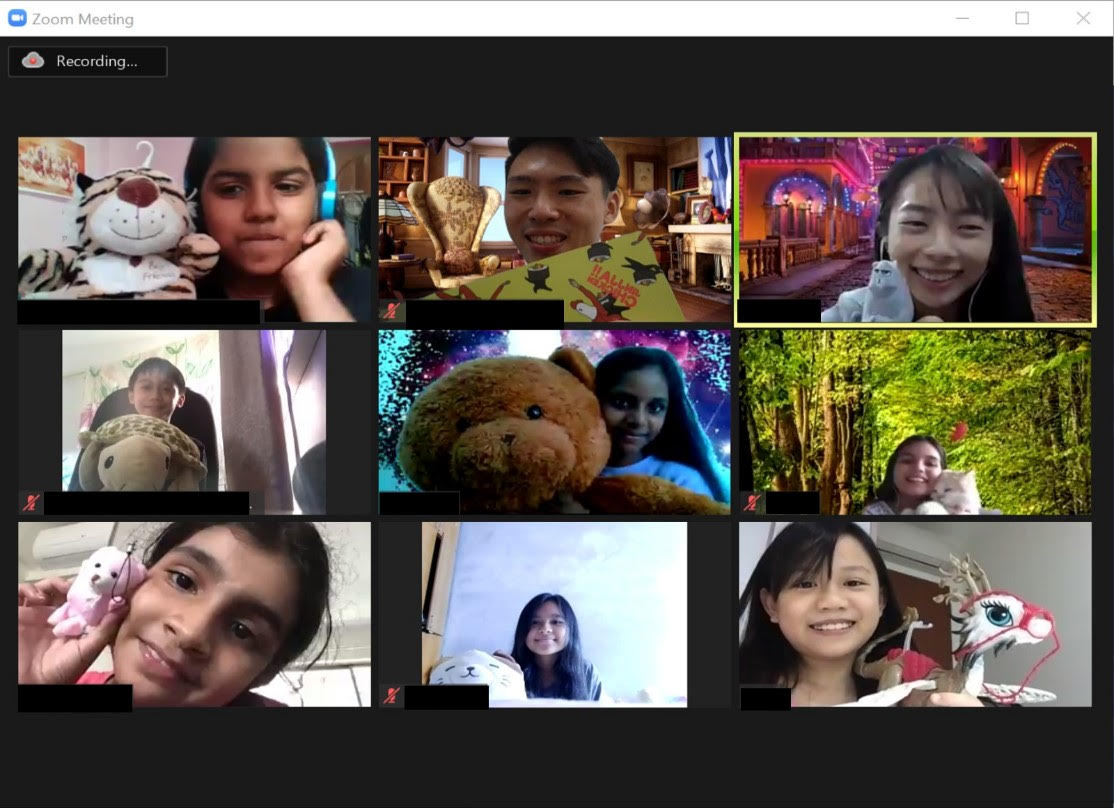Click muted mic icon on turtle plush tile
The width and height of the screenshot is (1114, 808).
coord(32,503)
